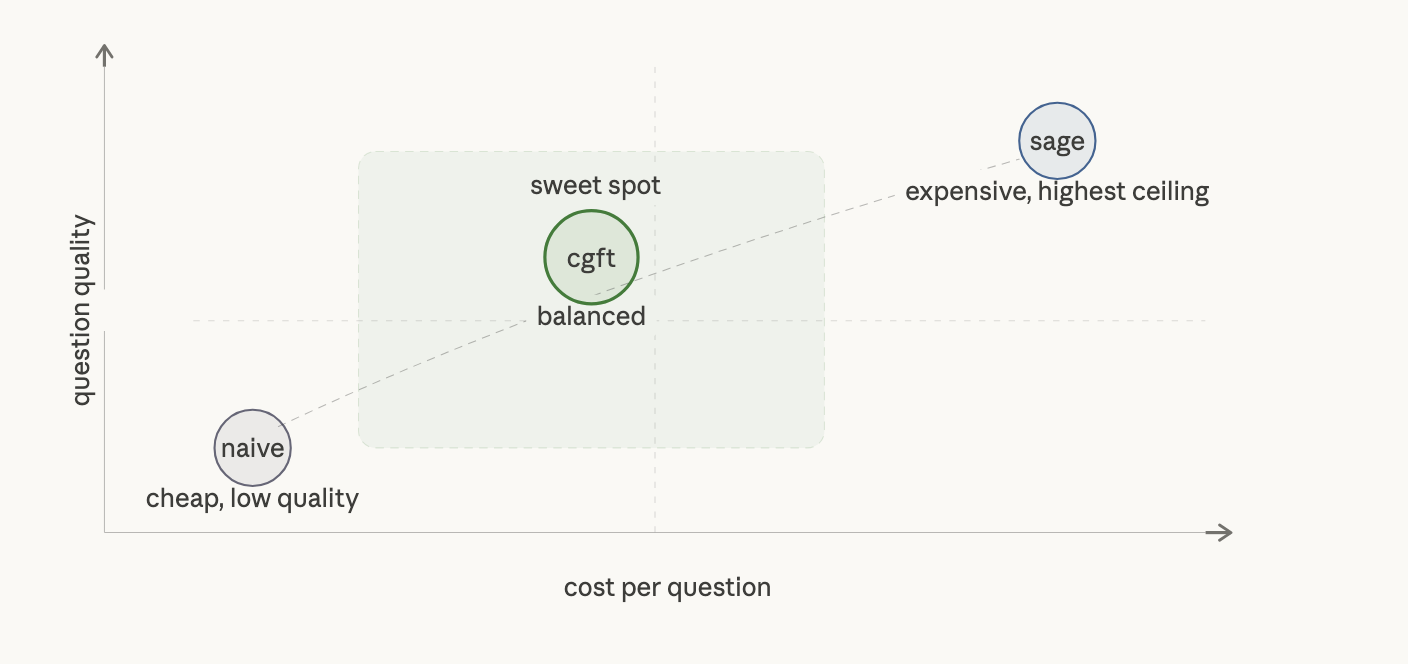Viewport: 1408px width, 664px height.
Task: Click the horizontal x-axis line
Action: (x=660, y=532)
